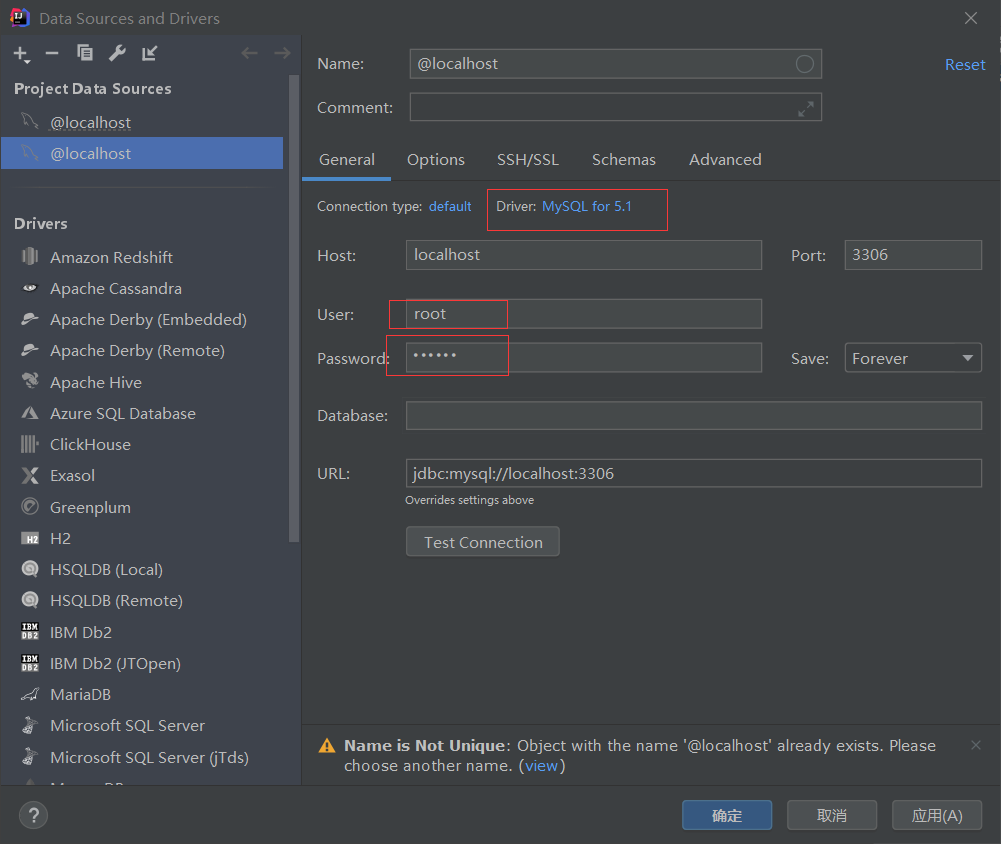Image resolution: width=1001 pixels, height=844 pixels.
Task: Dismiss the Name is Not Unique warning
Action: (x=975, y=745)
